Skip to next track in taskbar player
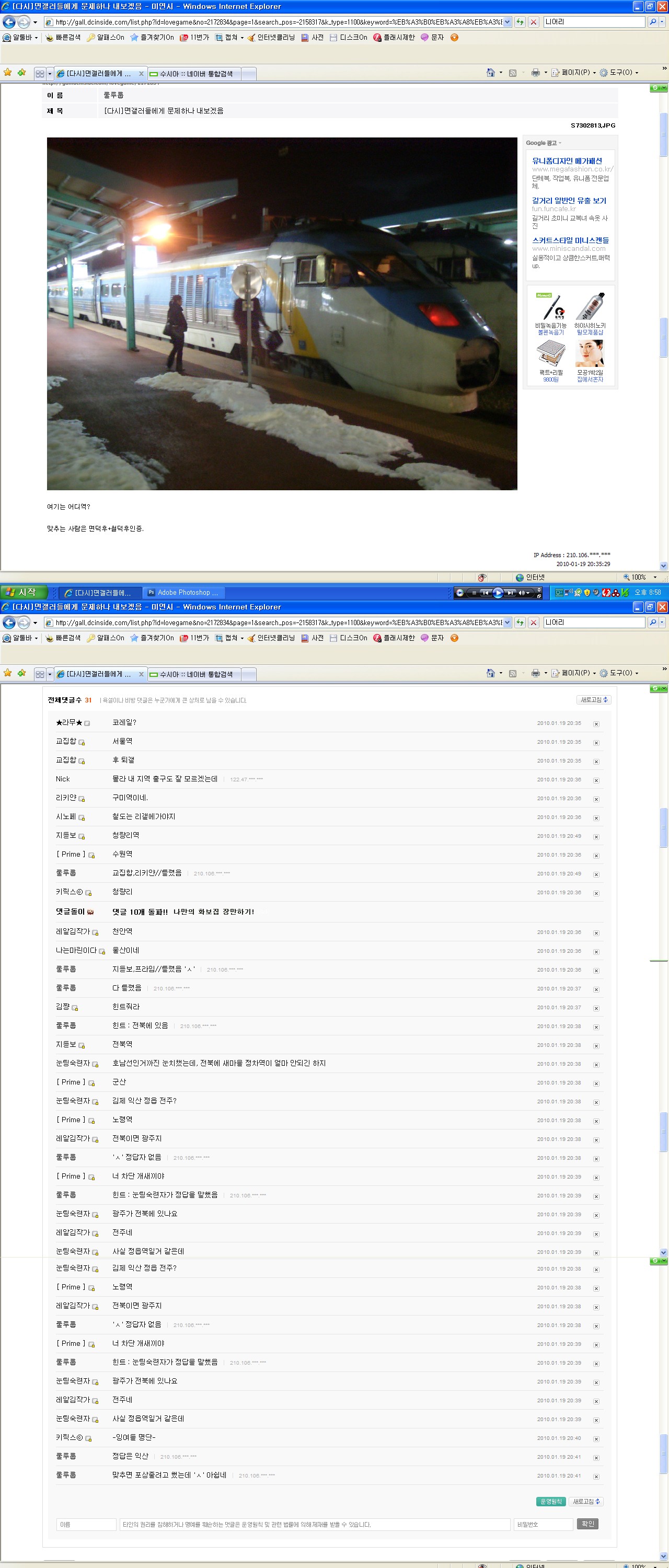The height and width of the screenshot is (1568, 669). (x=511, y=593)
